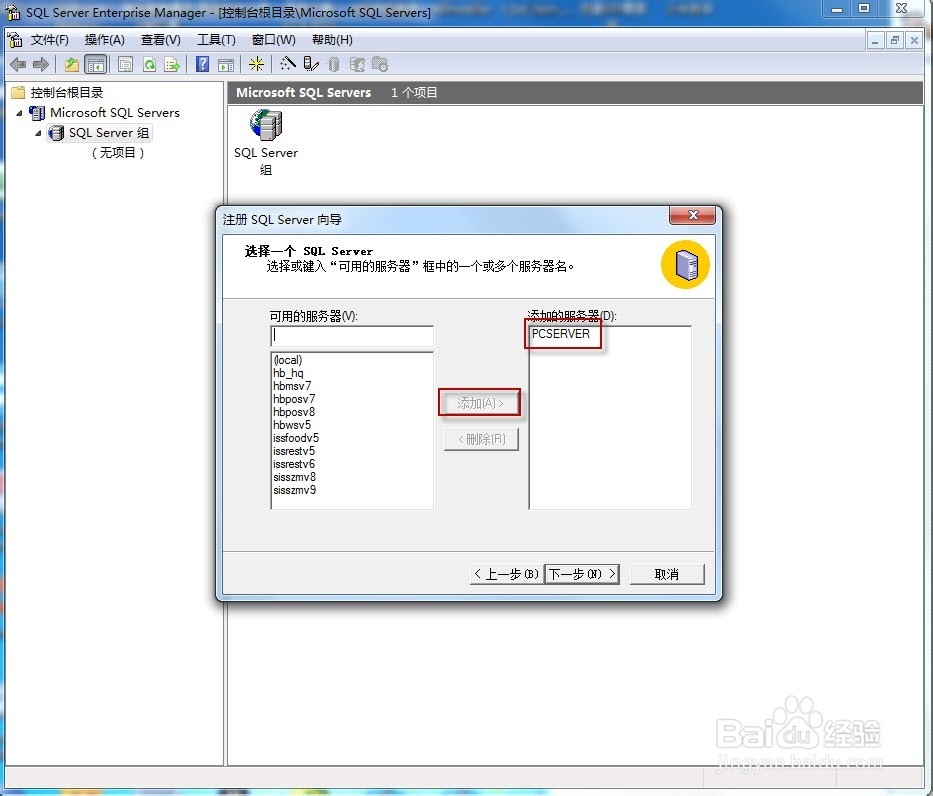Toggle the Show/Hide action pane icon
Viewport: 933px width, 796px height.
[x=226, y=65]
